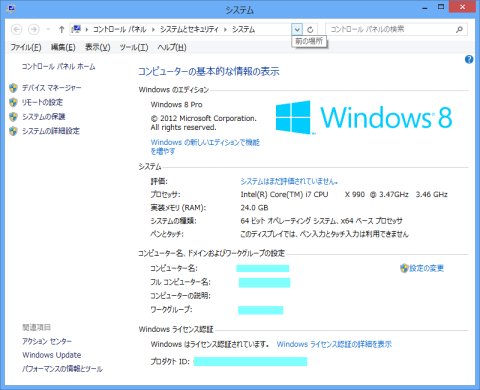This screenshot has height=390, width=480.
Task: Expand arrow after システムとセキュリティ breadcrumb
Action: (225, 30)
